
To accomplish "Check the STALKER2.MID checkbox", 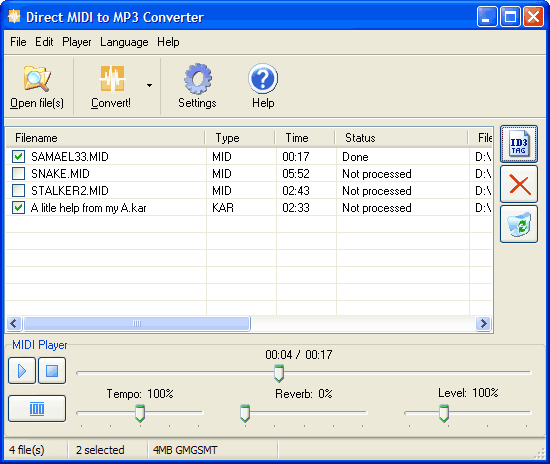I will tap(18, 190).
